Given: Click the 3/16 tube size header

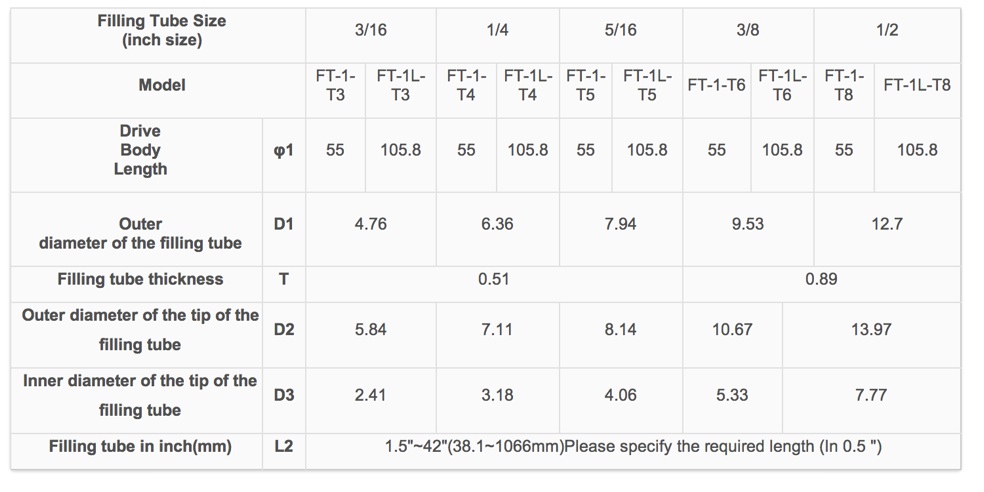Looking at the screenshot, I should pos(370,30).
